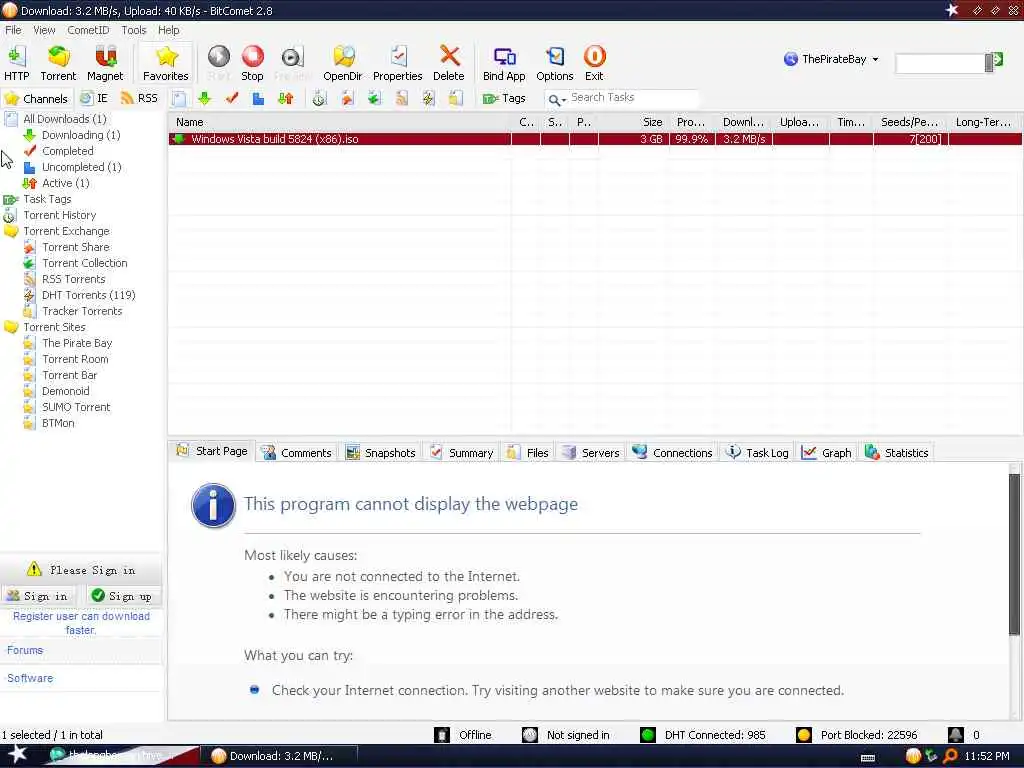
Task: Open a torrent file via Torrent icon
Action: coord(58,63)
